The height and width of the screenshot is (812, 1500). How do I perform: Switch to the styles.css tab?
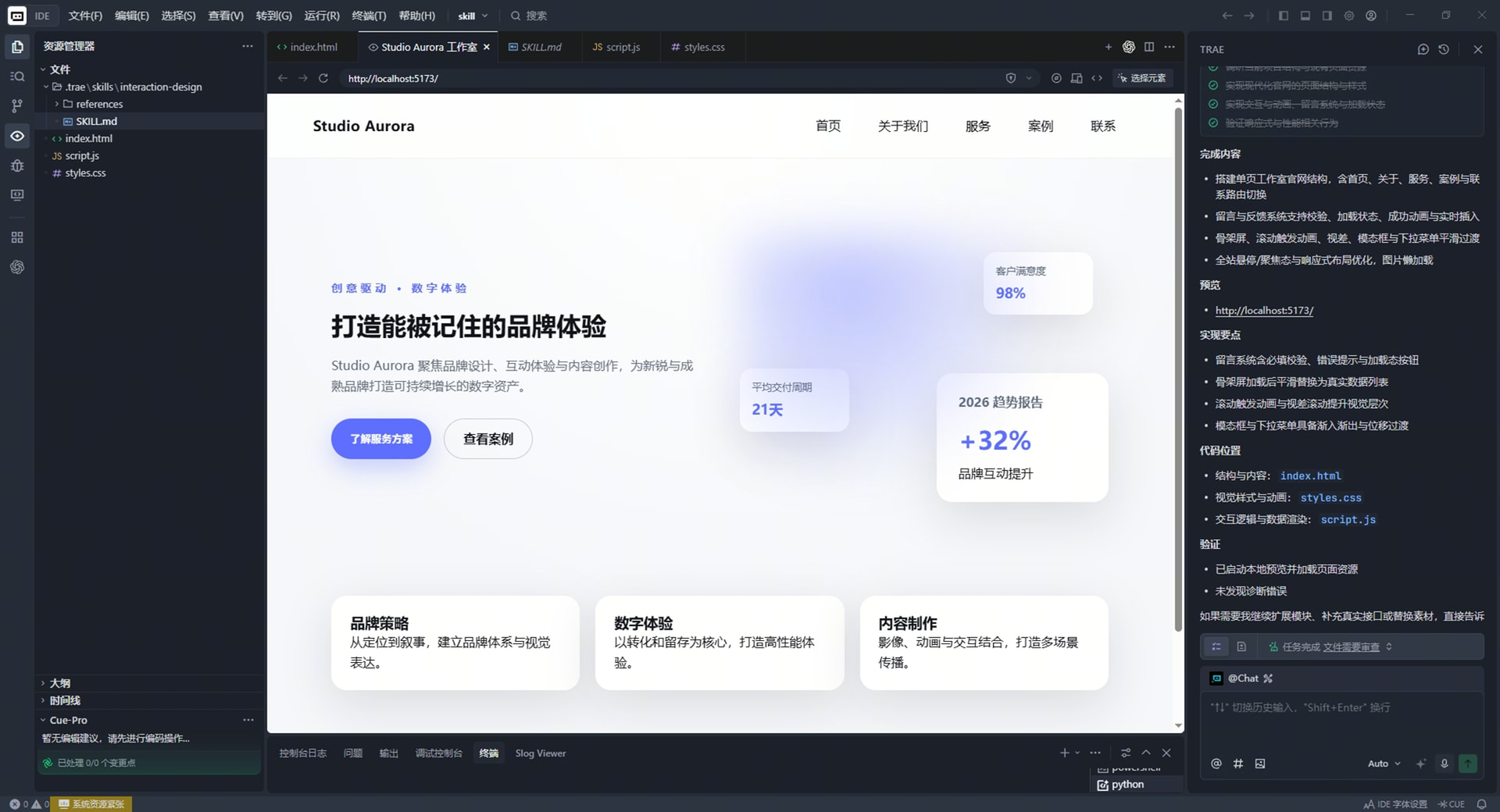pos(698,47)
